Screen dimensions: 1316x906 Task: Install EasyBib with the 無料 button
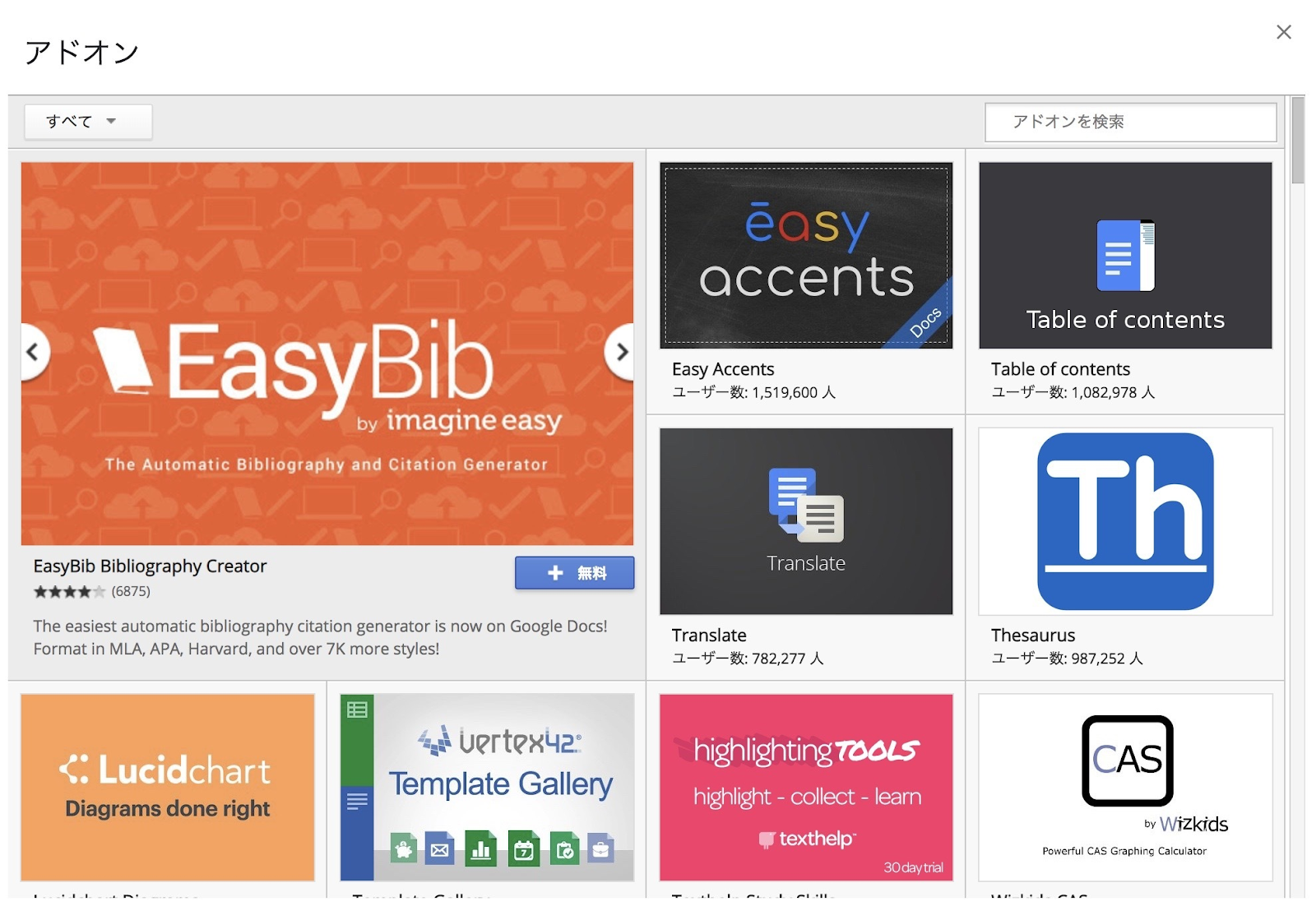click(574, 573)
